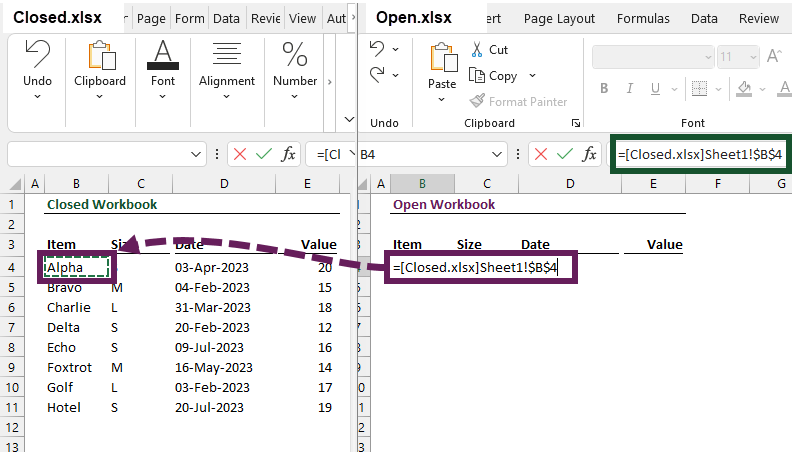Click the Redo arrow in Open.xlsx
This screenshot has width=792, height=452.
click(377, 75)
